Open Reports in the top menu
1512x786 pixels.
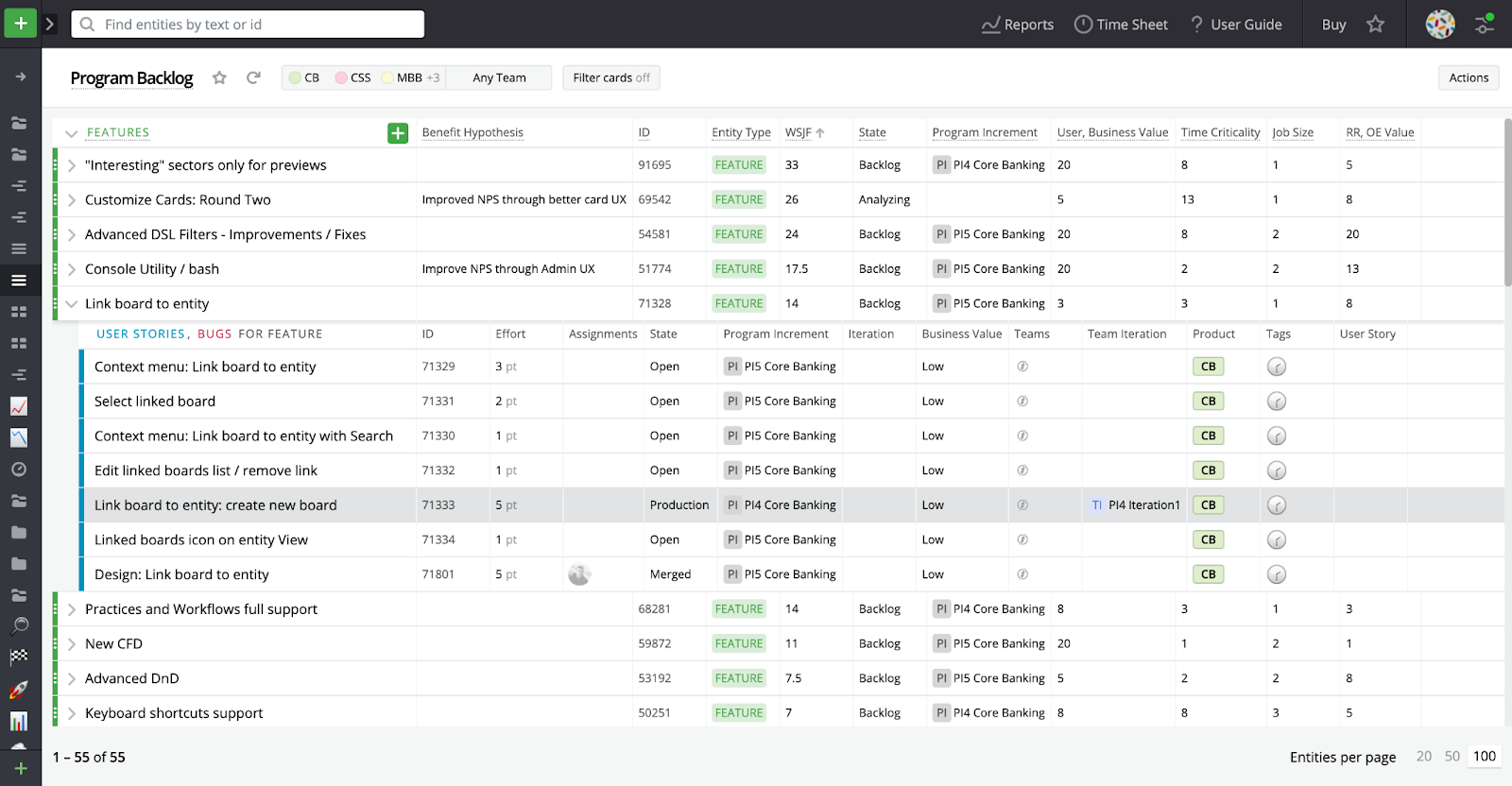click(1018, 25)
